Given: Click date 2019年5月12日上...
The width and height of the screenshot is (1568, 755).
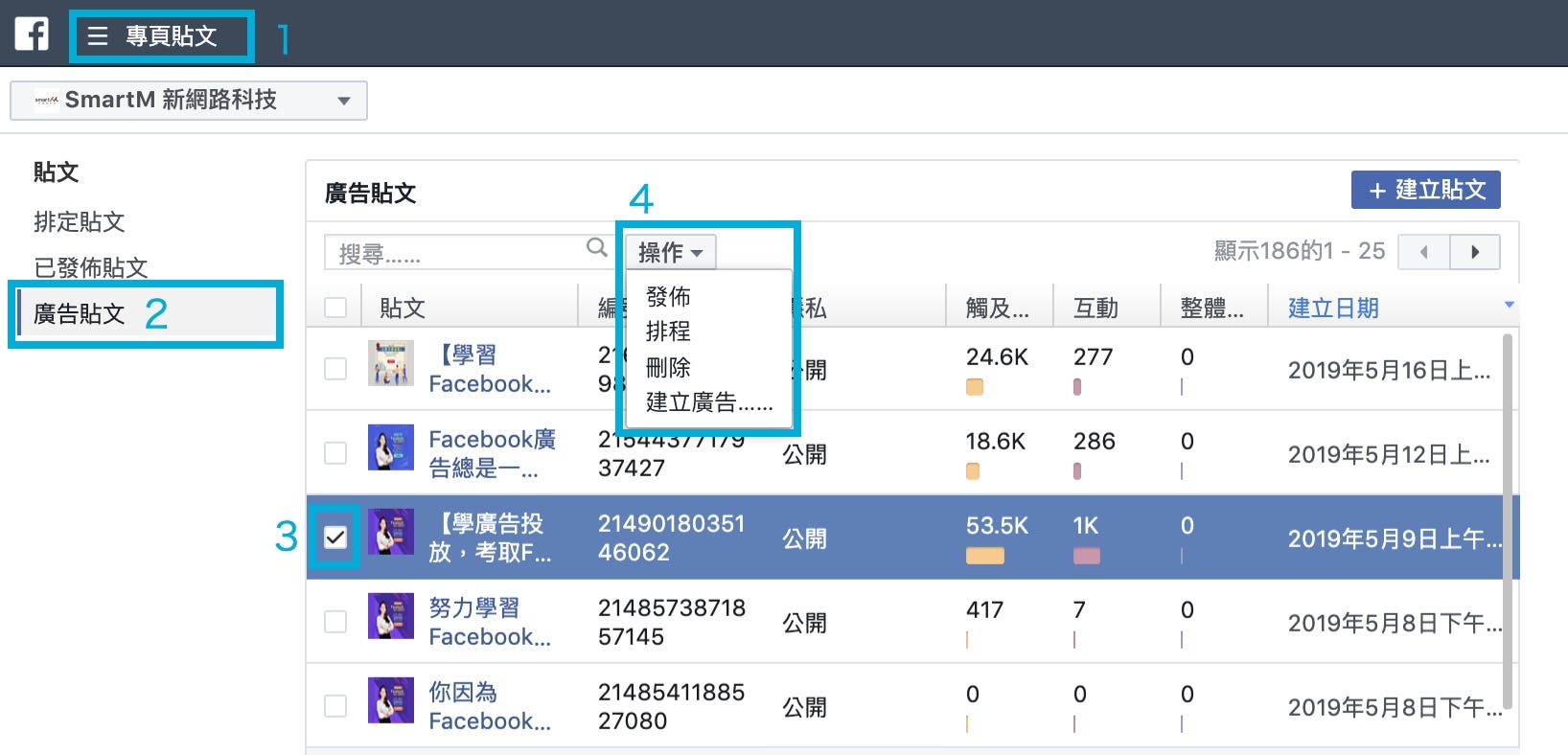Looking at the screenshot, I should 1388,455.
